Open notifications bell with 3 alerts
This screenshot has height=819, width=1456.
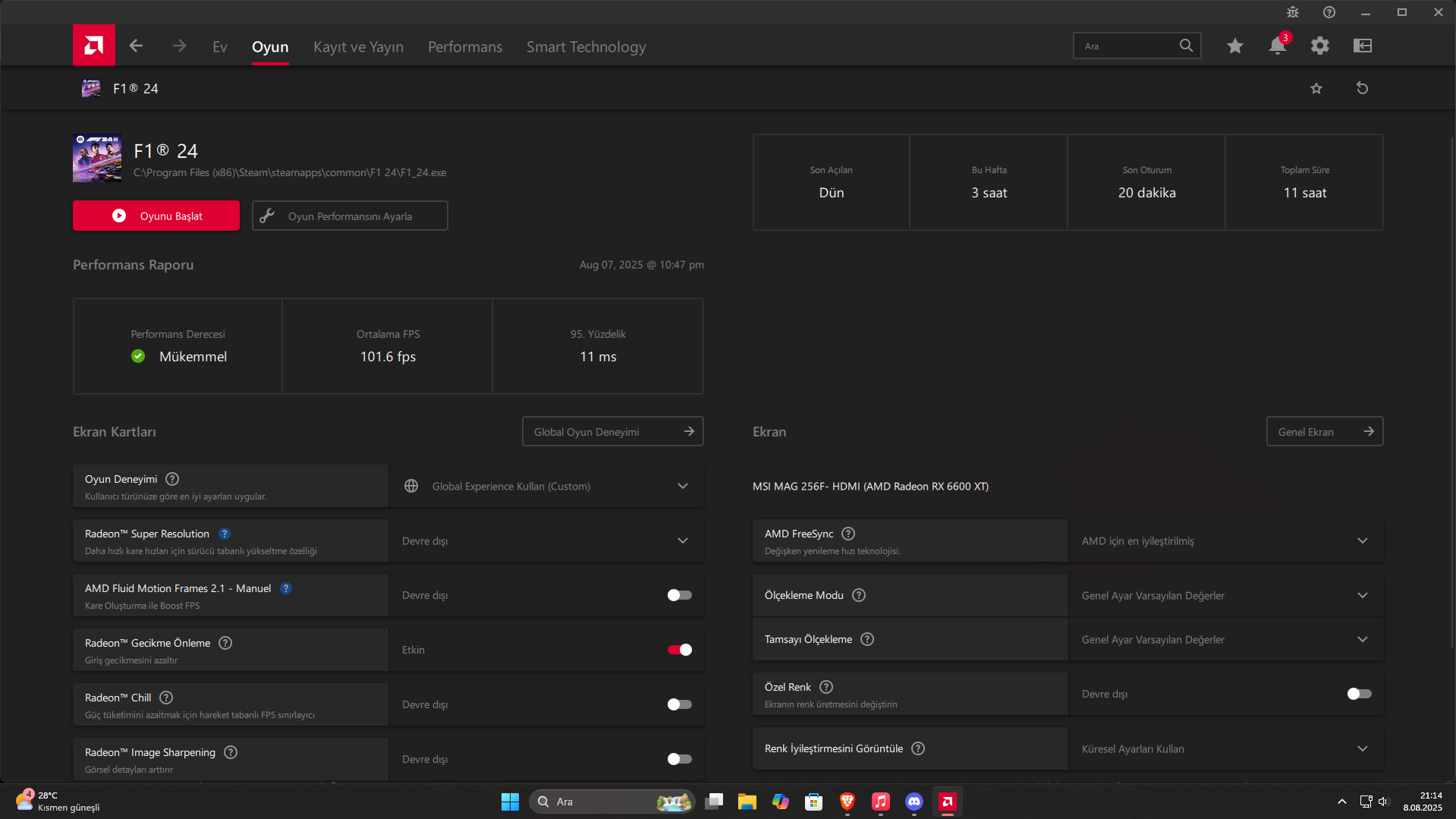point(1278,46)
